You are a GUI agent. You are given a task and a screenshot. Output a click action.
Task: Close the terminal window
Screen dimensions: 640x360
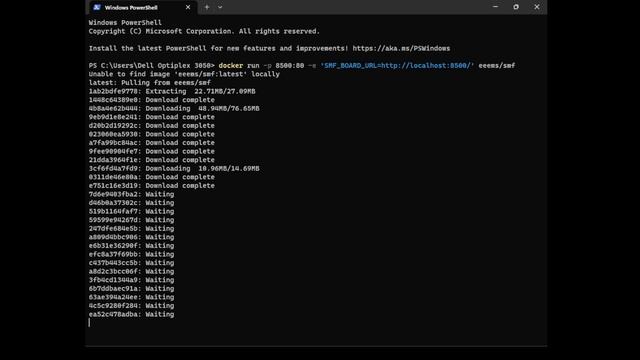(537, 7)
